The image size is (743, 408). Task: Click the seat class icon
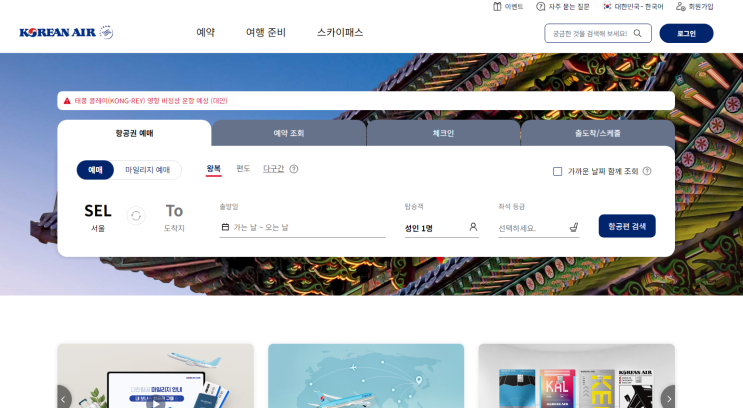(x=574, y=227)
